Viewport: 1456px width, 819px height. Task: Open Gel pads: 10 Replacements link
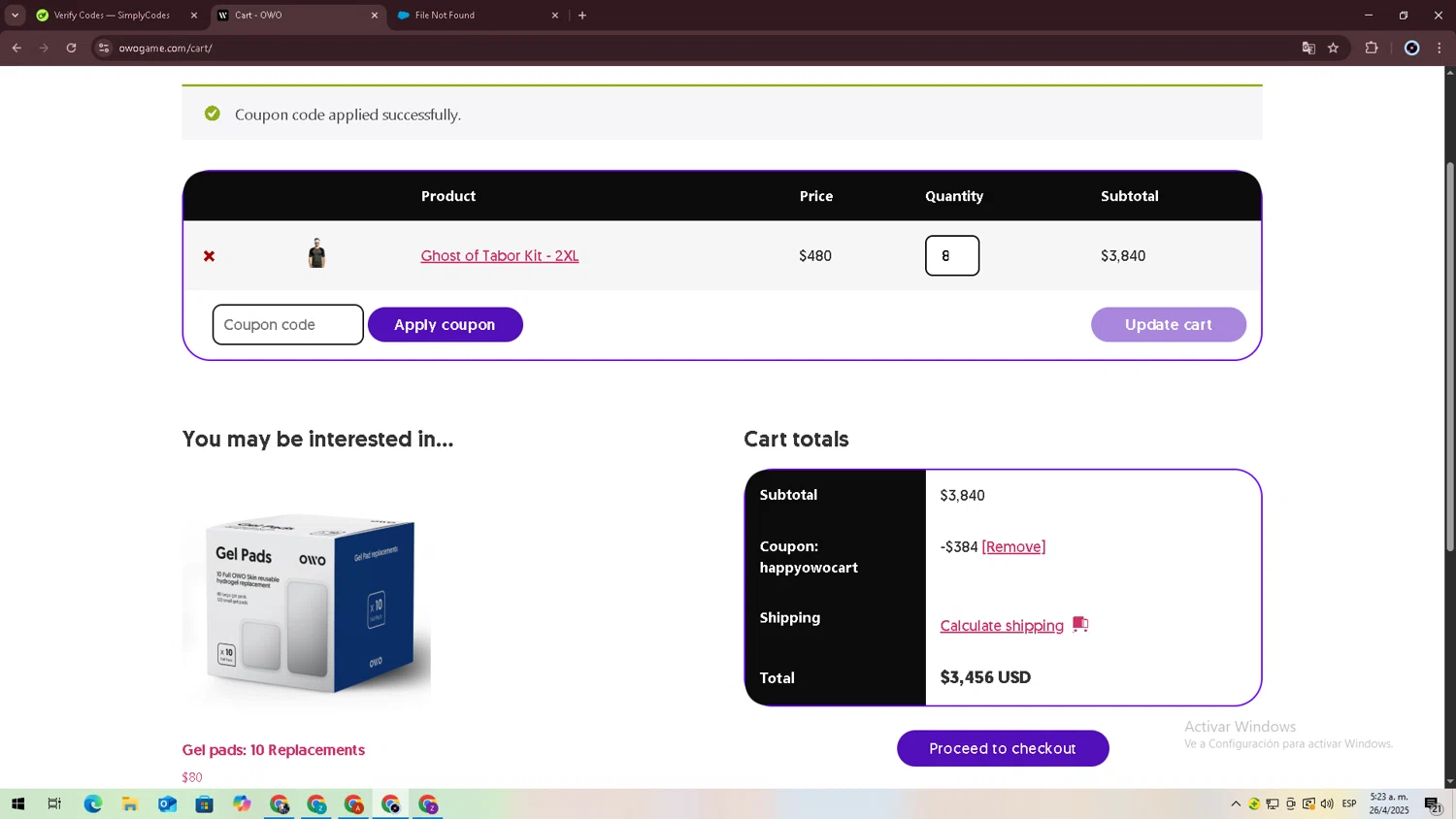[274, 750]
